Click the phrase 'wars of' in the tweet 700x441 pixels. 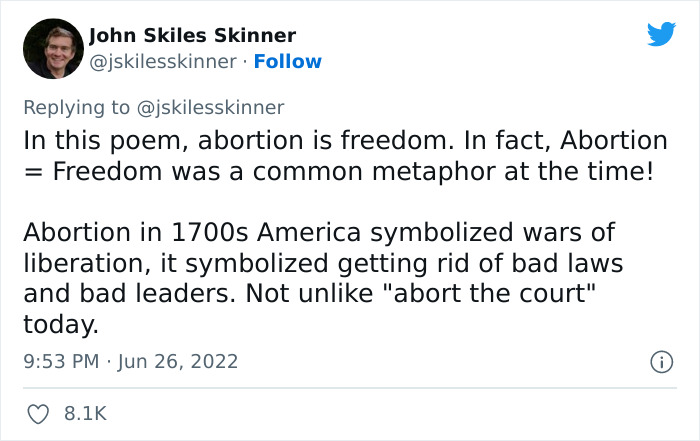pos(581,232)
